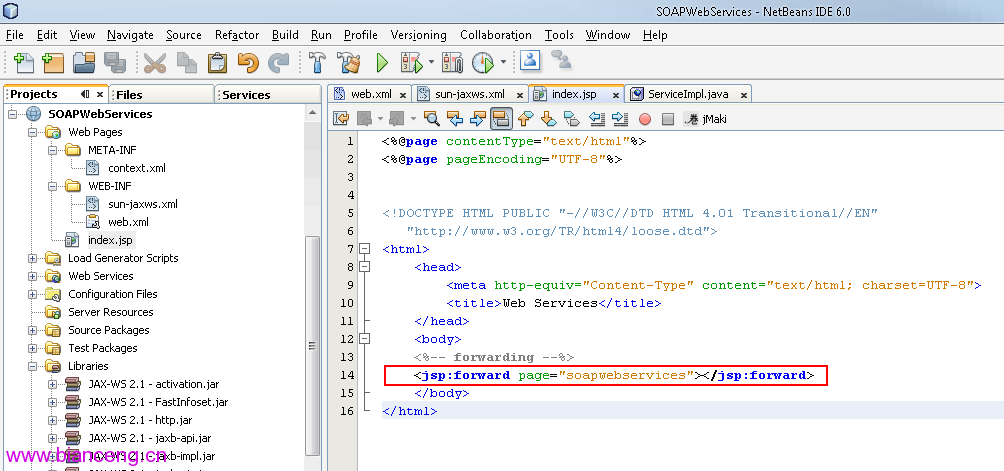Switch to the web.xml editor tab
Viewport: 1004px width, 471px height.
[370, 94]
